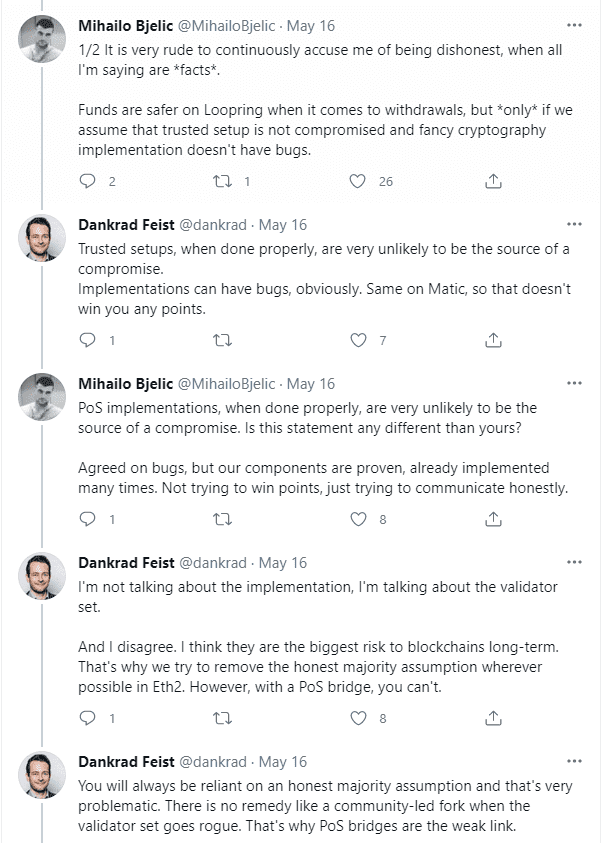
Task: Open more menu on Dankrad's last tweet
Action: click(574, 761)
